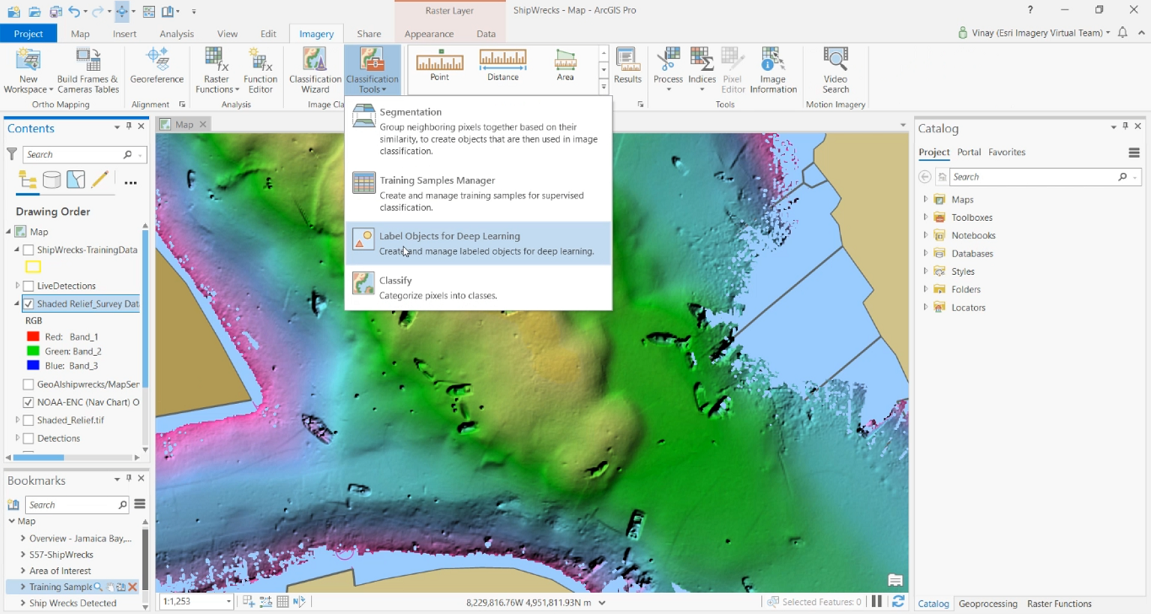The width and height of the screenshot is (1151, 614).
Task: Click the map scale input box
Action: point(195,601)
